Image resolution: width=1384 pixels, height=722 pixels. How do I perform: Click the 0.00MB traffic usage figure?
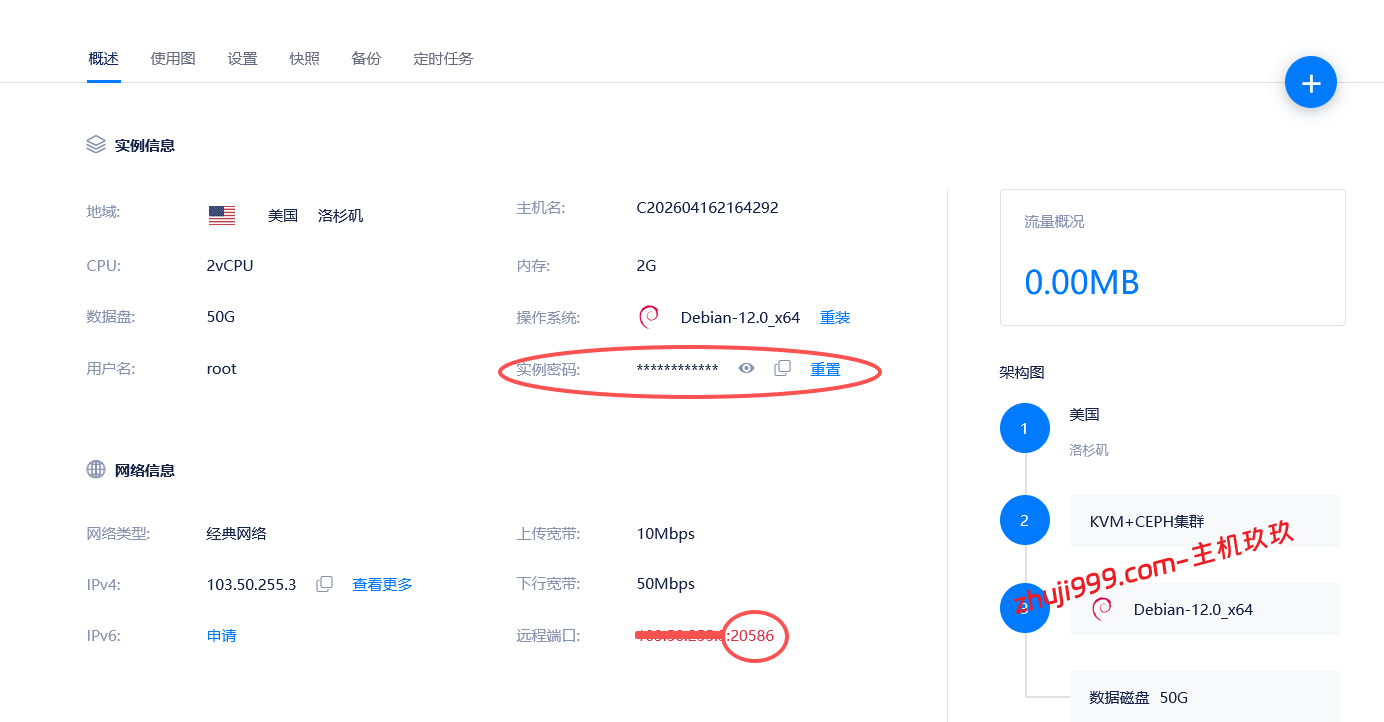pyautogui.click(x=1083, y=282)
